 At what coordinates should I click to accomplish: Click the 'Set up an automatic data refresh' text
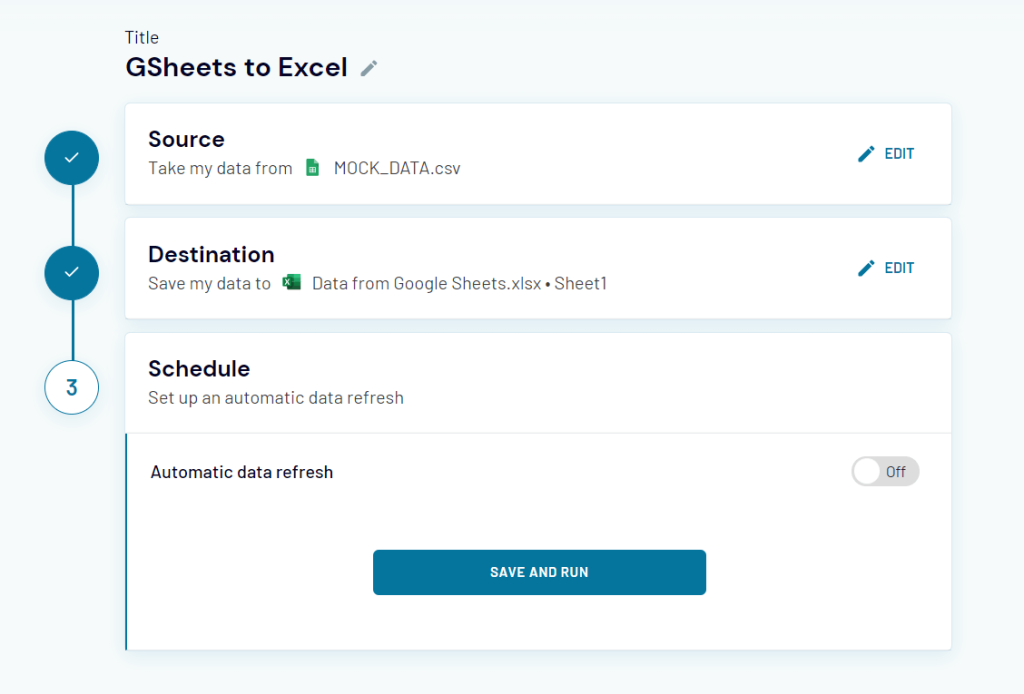(x=276, y=398)
